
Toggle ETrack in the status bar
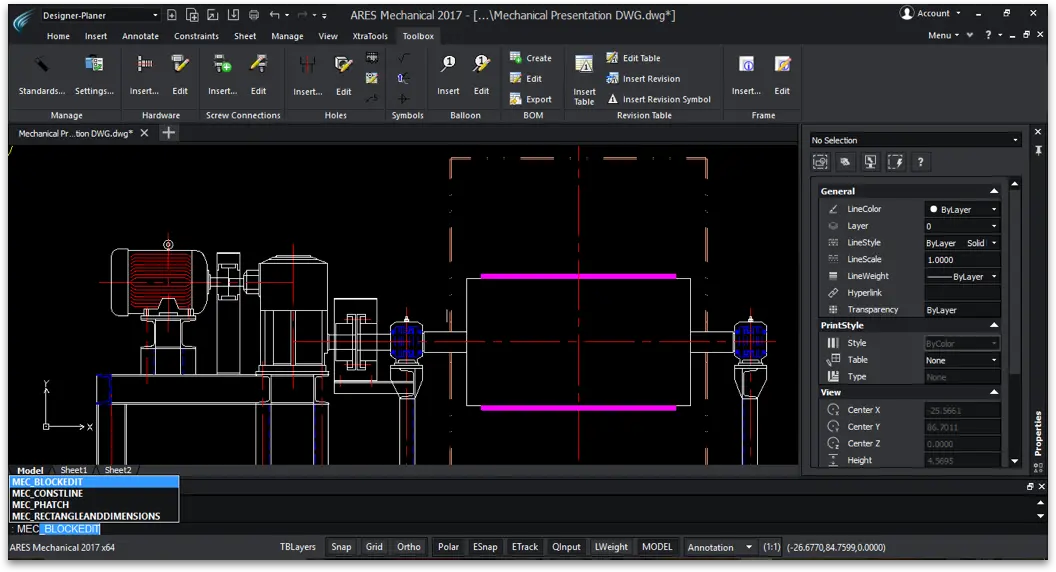[525, 547]
